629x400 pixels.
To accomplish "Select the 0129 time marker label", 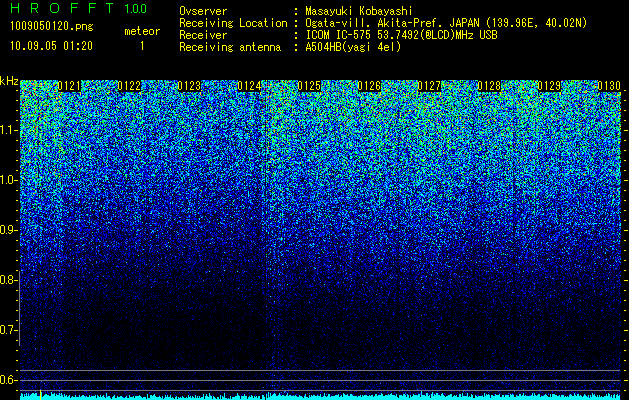I will pos(549,86).
